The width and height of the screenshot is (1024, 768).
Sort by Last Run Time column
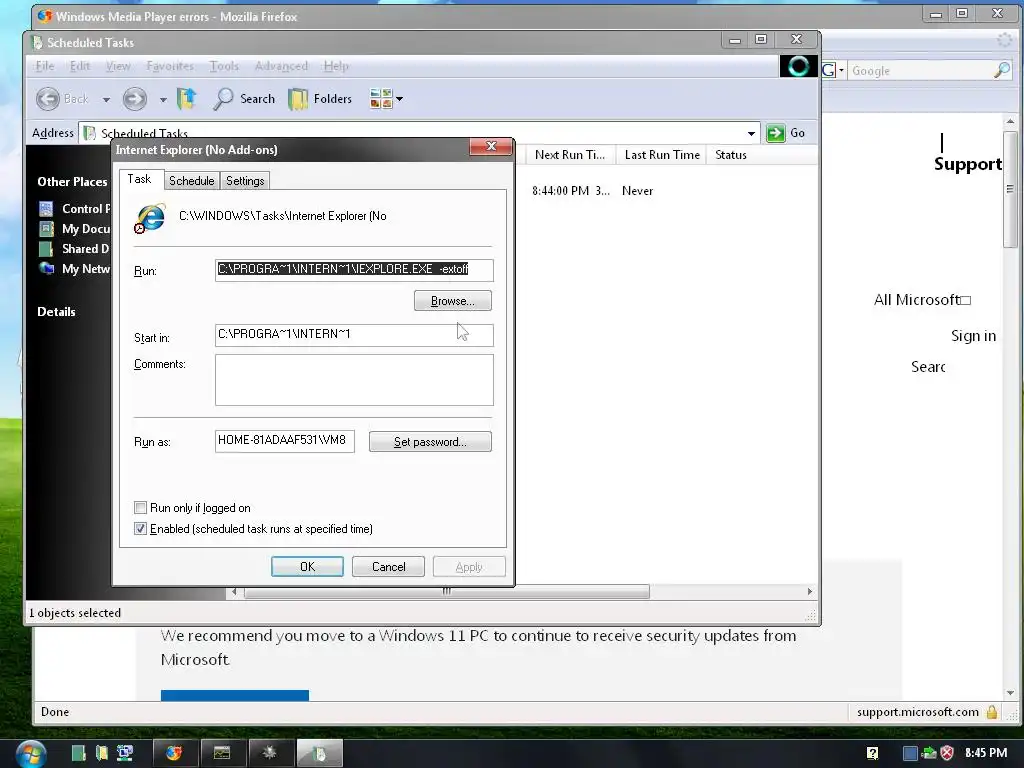662,155
